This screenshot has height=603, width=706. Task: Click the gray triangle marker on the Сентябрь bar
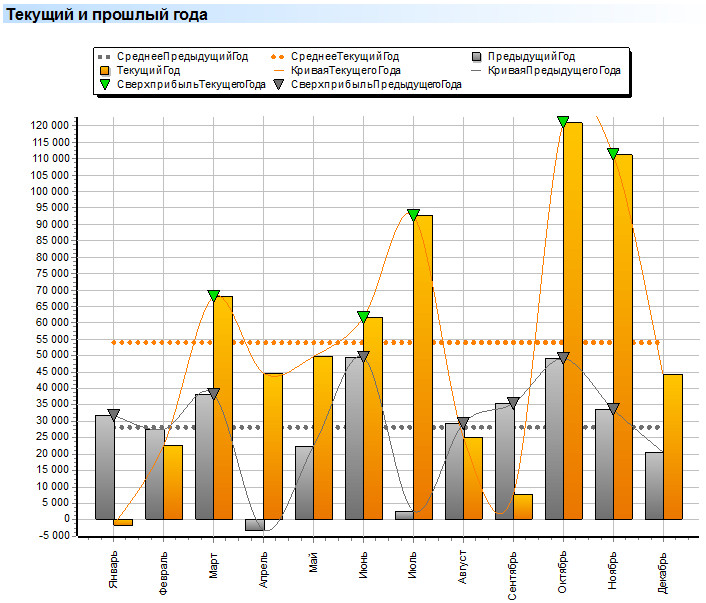coord(513,403)
